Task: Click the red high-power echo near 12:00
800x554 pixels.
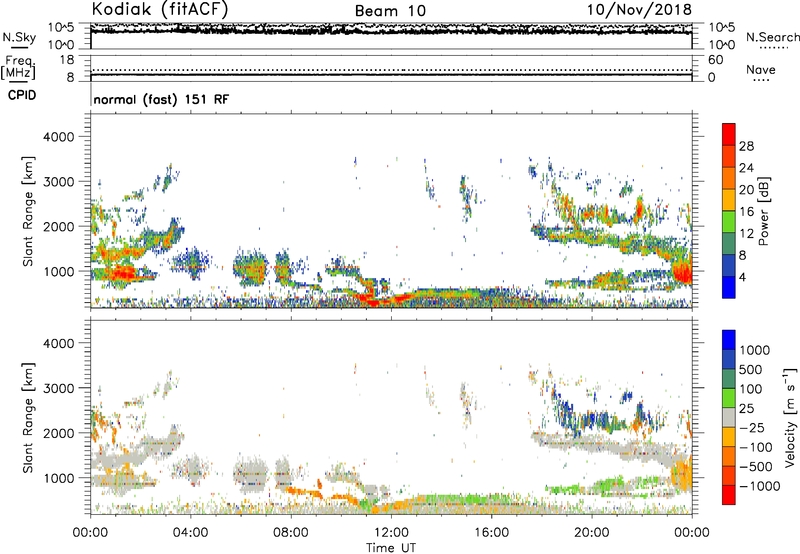Action: (x=372, y=300)
